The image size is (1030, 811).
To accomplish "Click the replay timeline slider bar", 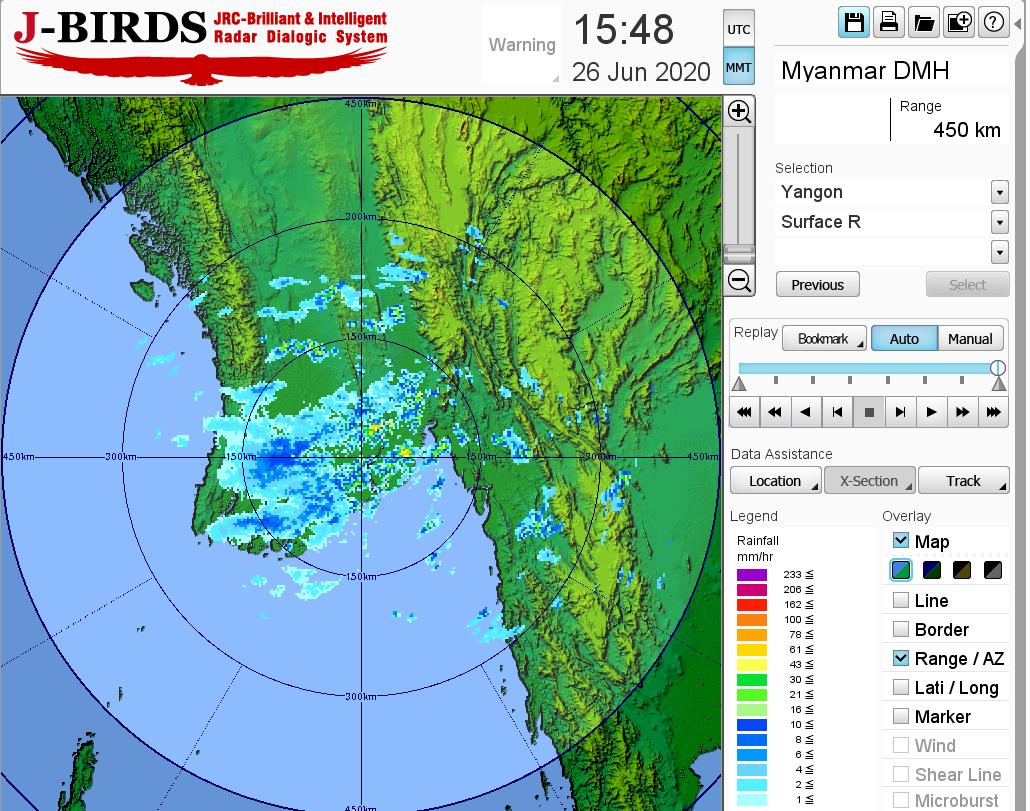I will [866, 369].
